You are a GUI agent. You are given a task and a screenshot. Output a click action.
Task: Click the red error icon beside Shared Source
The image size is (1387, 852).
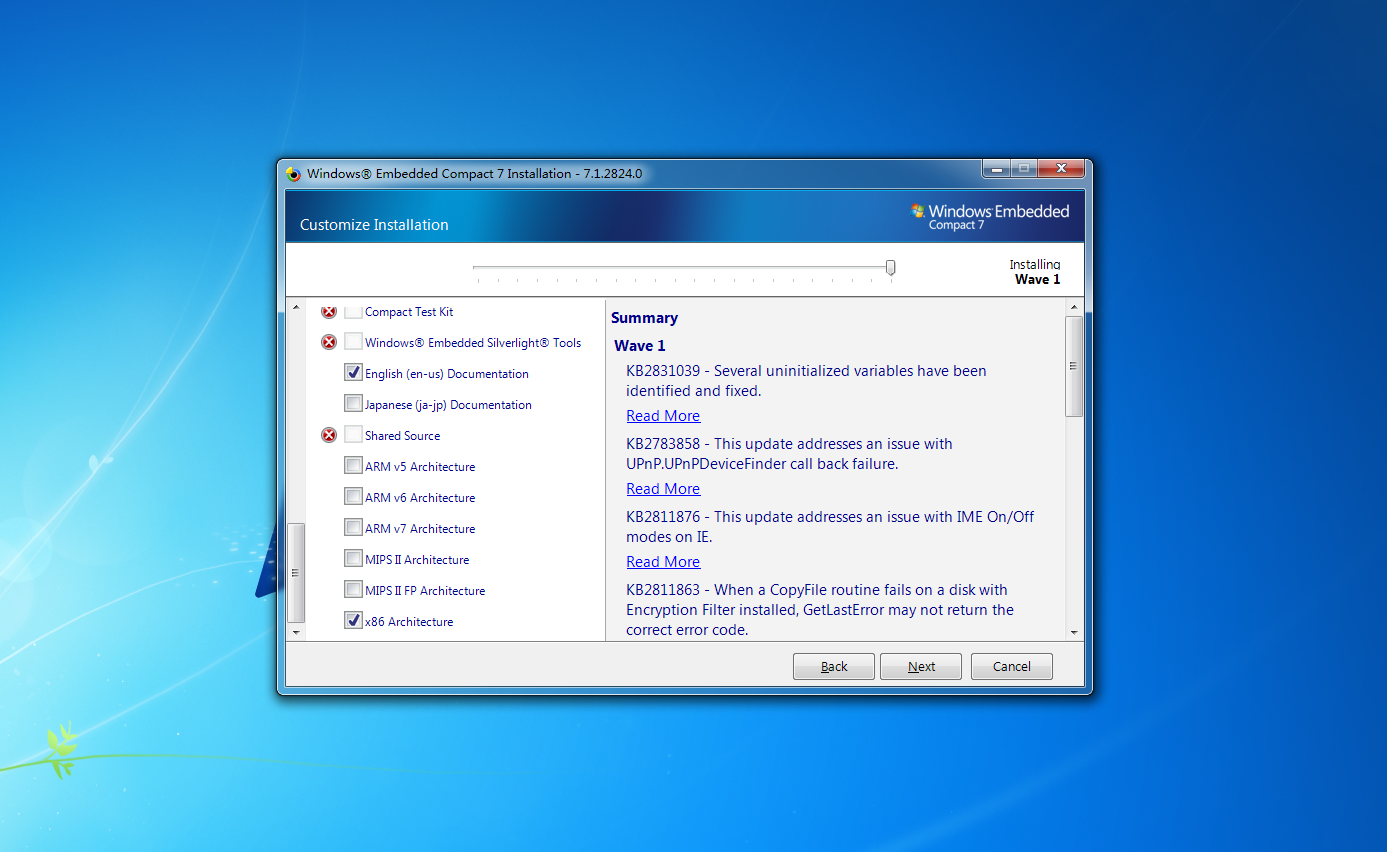(x=329, y=435)
